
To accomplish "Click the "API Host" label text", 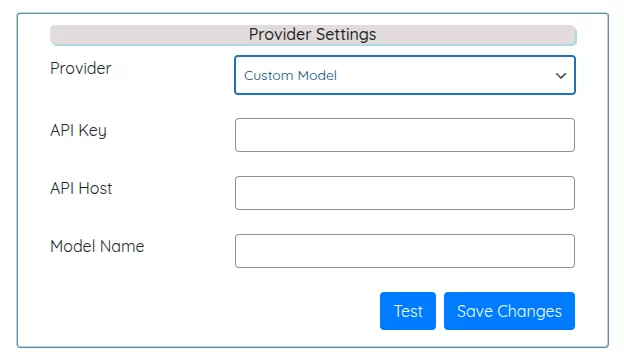I will [x=81, y=189].
